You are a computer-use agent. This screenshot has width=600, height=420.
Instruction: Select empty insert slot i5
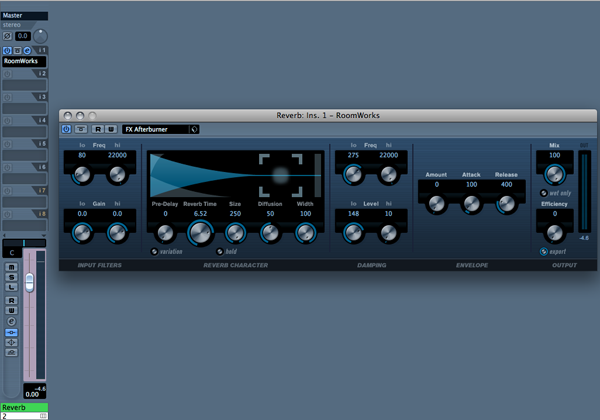click(24, 155)
